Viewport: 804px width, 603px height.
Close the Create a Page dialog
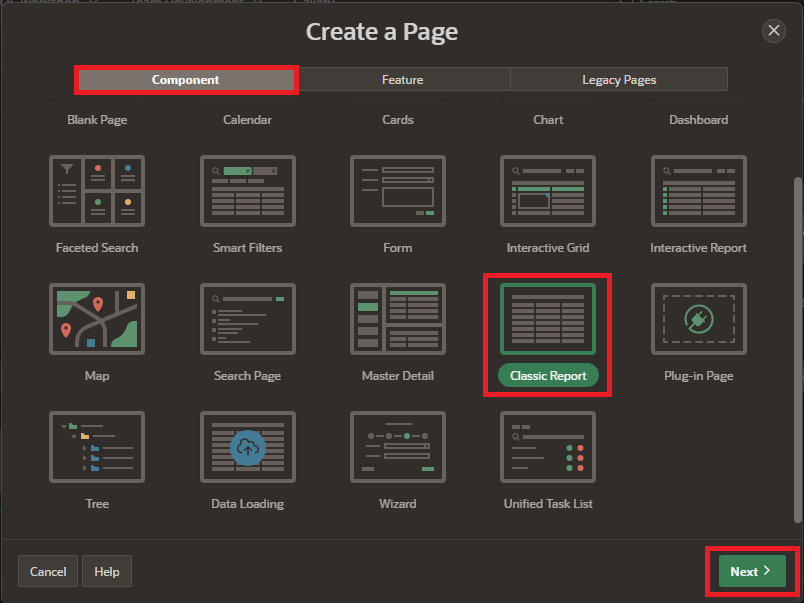(774, 31)
